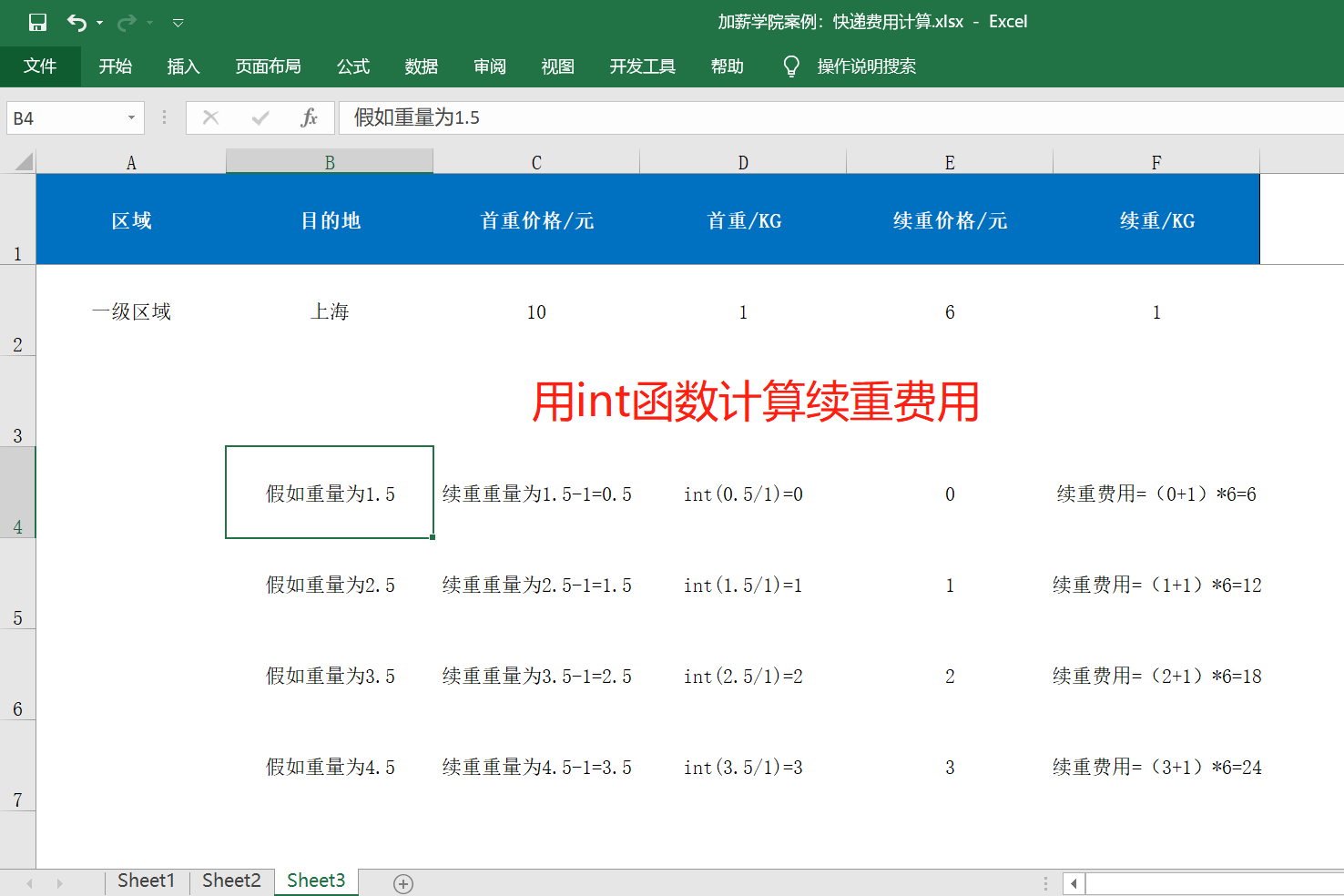Select column B header
This screenshot has height=896, width=1344.
[x=330, y=162]
